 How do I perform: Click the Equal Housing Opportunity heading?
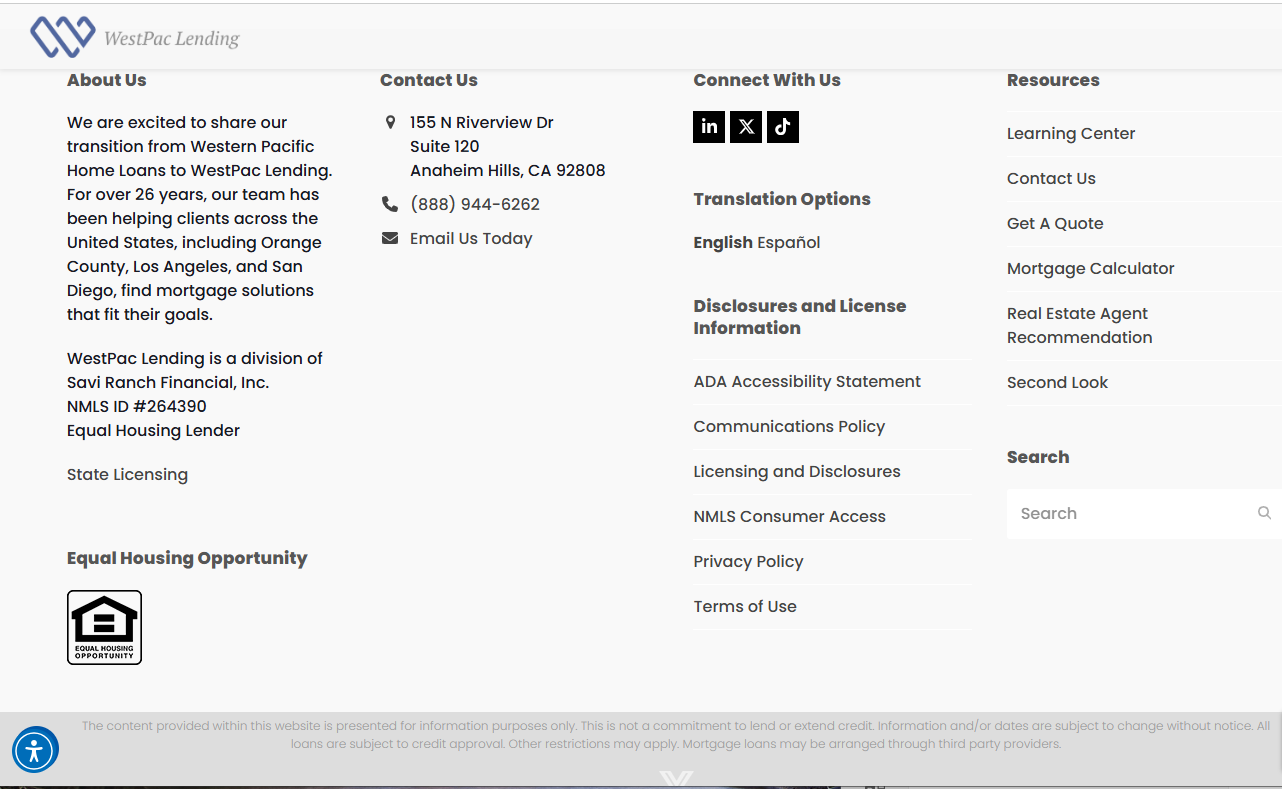[187, 558]
